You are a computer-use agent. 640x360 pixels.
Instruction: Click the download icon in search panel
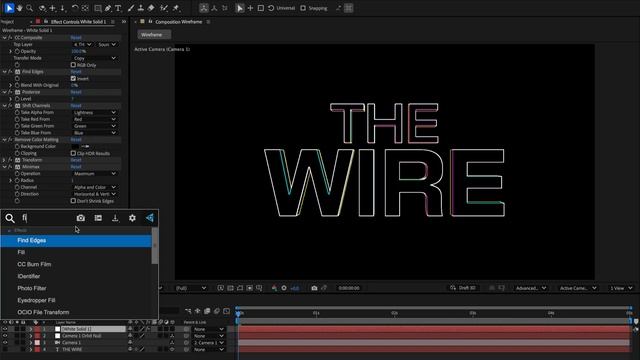(x=115, y=218)
